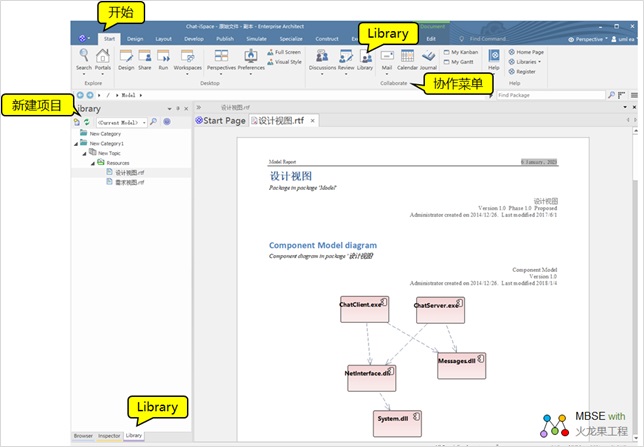Click the Home Page link in Help group
The height and width of the screenshot is (447, 644).
529,52
